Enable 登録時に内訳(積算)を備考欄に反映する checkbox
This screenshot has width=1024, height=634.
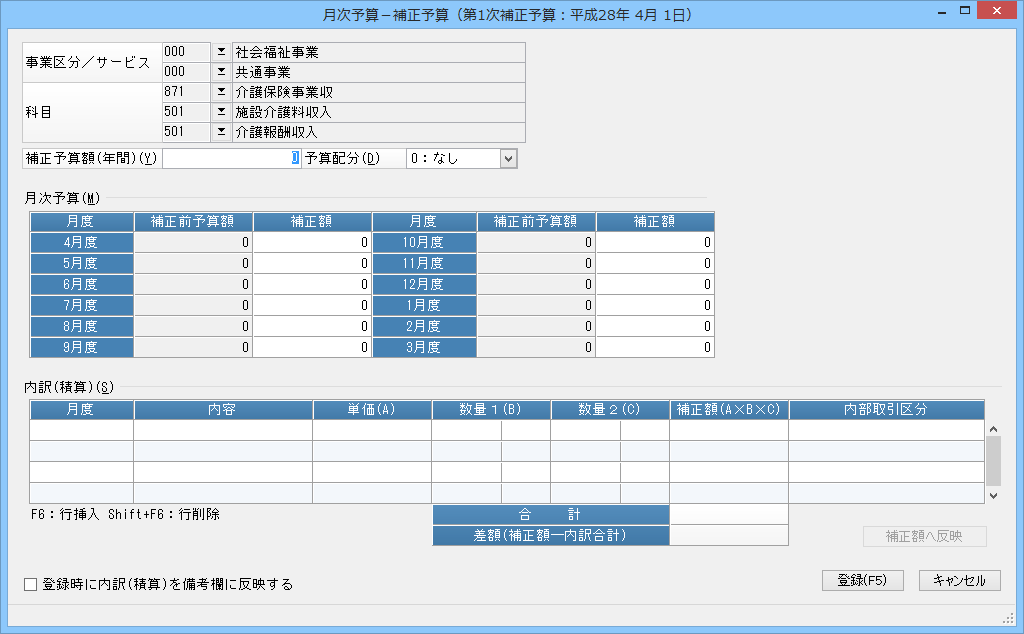[x=30, y=584]
